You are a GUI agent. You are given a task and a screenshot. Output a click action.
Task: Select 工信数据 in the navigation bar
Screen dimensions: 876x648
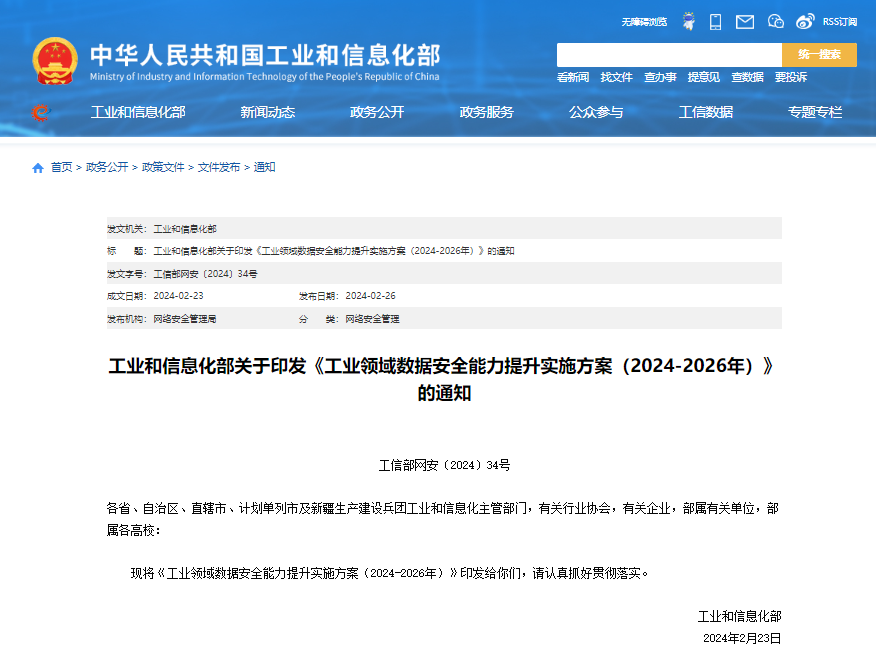coord(705,112)
